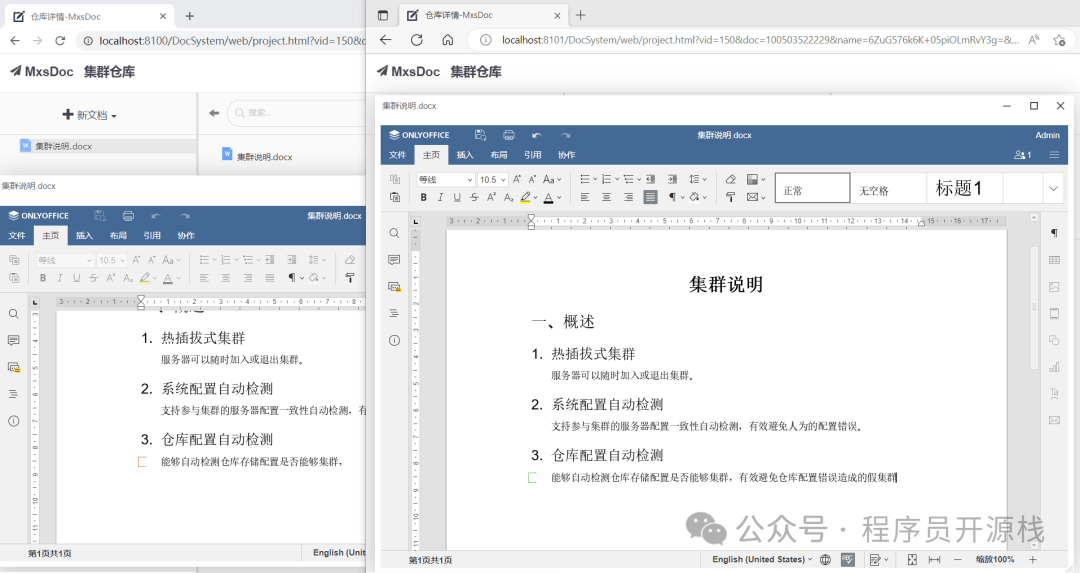The image size is (1080, 573).
Task: Open font size 10.5 dropdown in right editor
Action: click(x=492, y=180)
